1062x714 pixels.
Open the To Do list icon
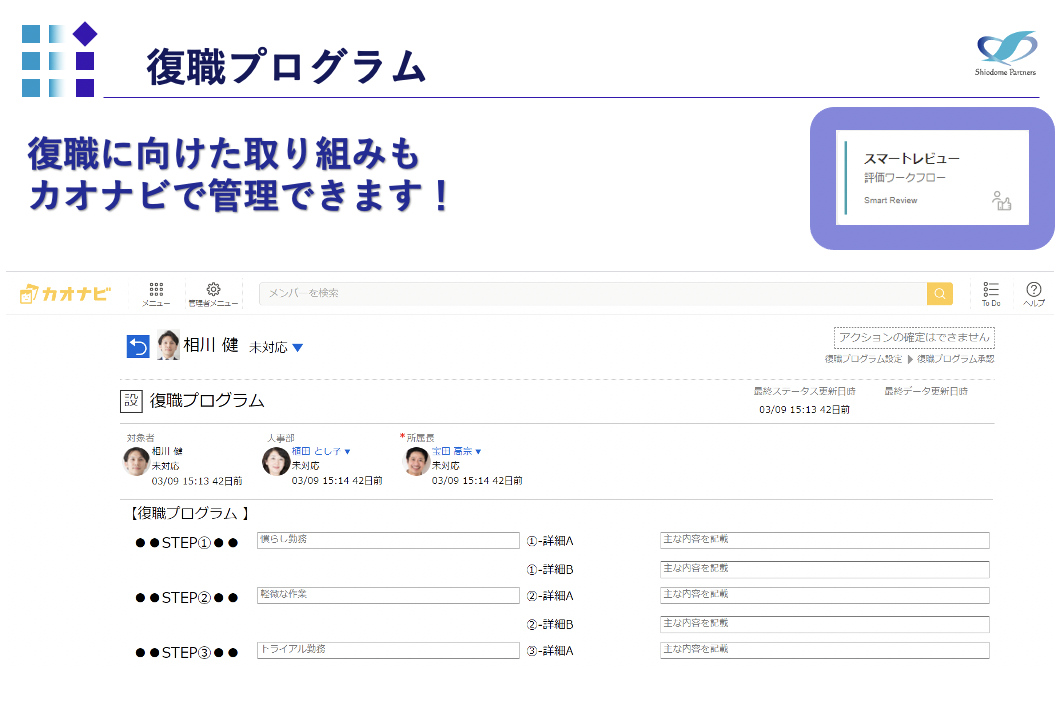(991, 294)
